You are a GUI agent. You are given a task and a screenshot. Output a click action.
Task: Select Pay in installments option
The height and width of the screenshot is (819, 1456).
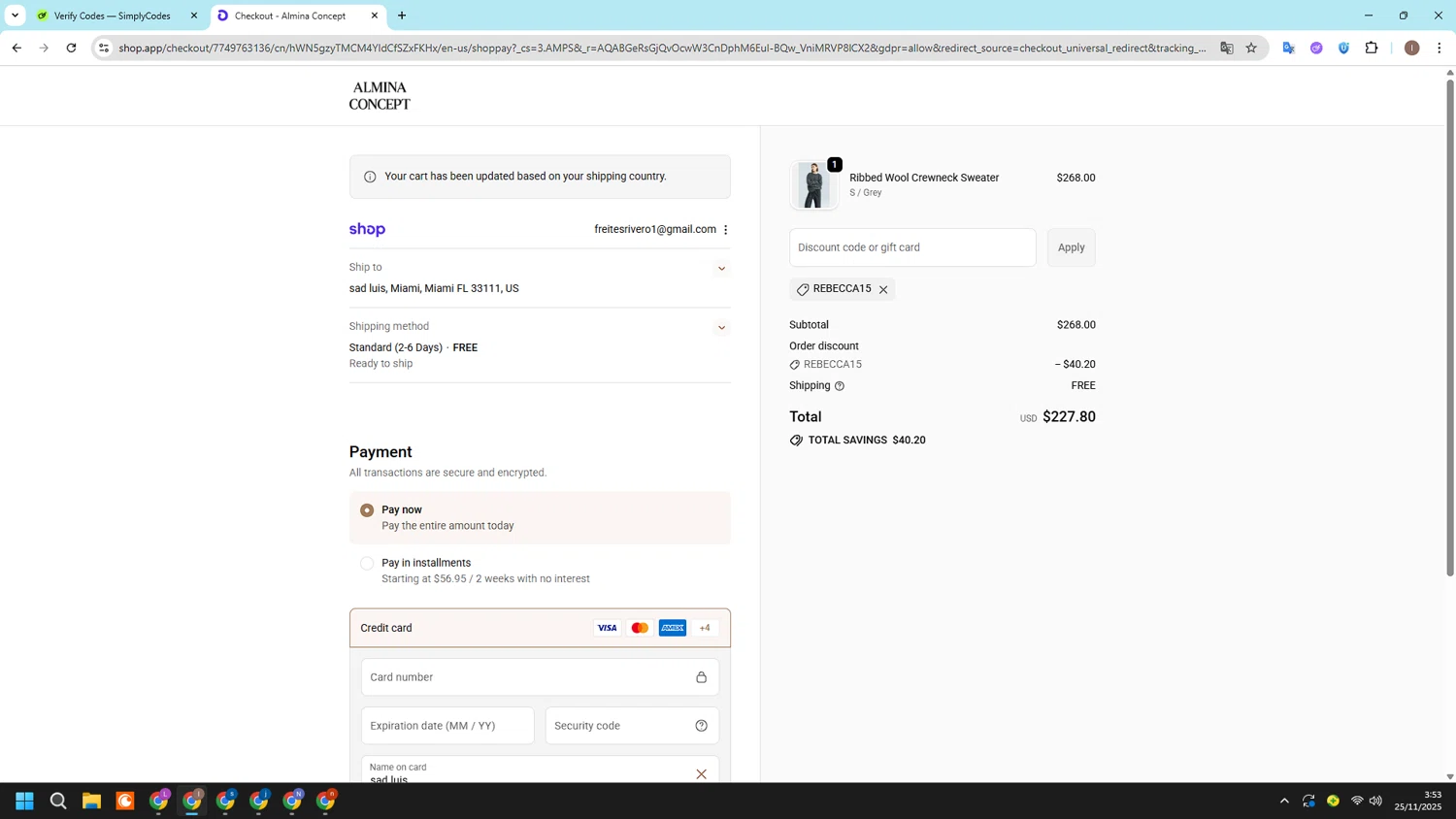coord(367,563)
